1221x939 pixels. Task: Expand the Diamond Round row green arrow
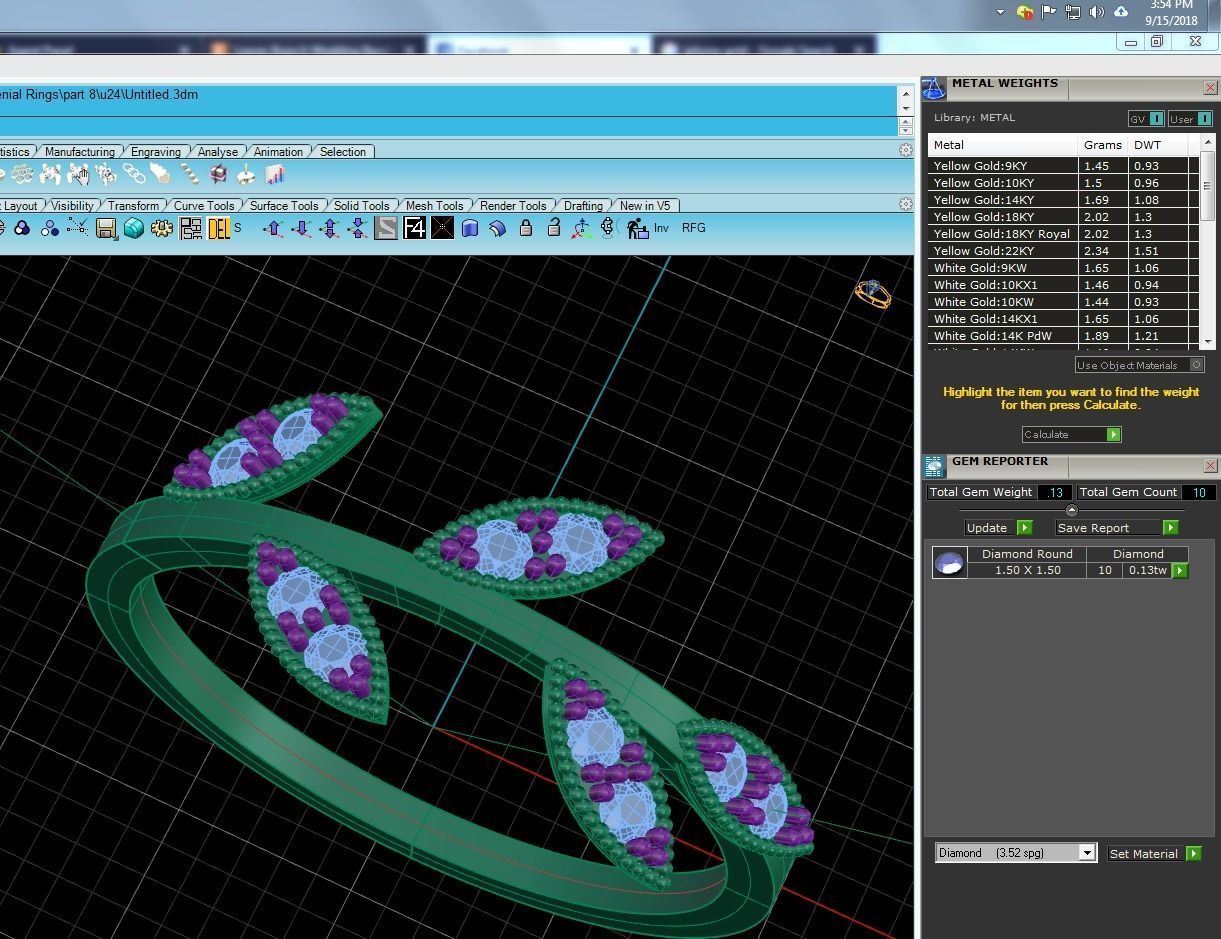point(1180,570)
